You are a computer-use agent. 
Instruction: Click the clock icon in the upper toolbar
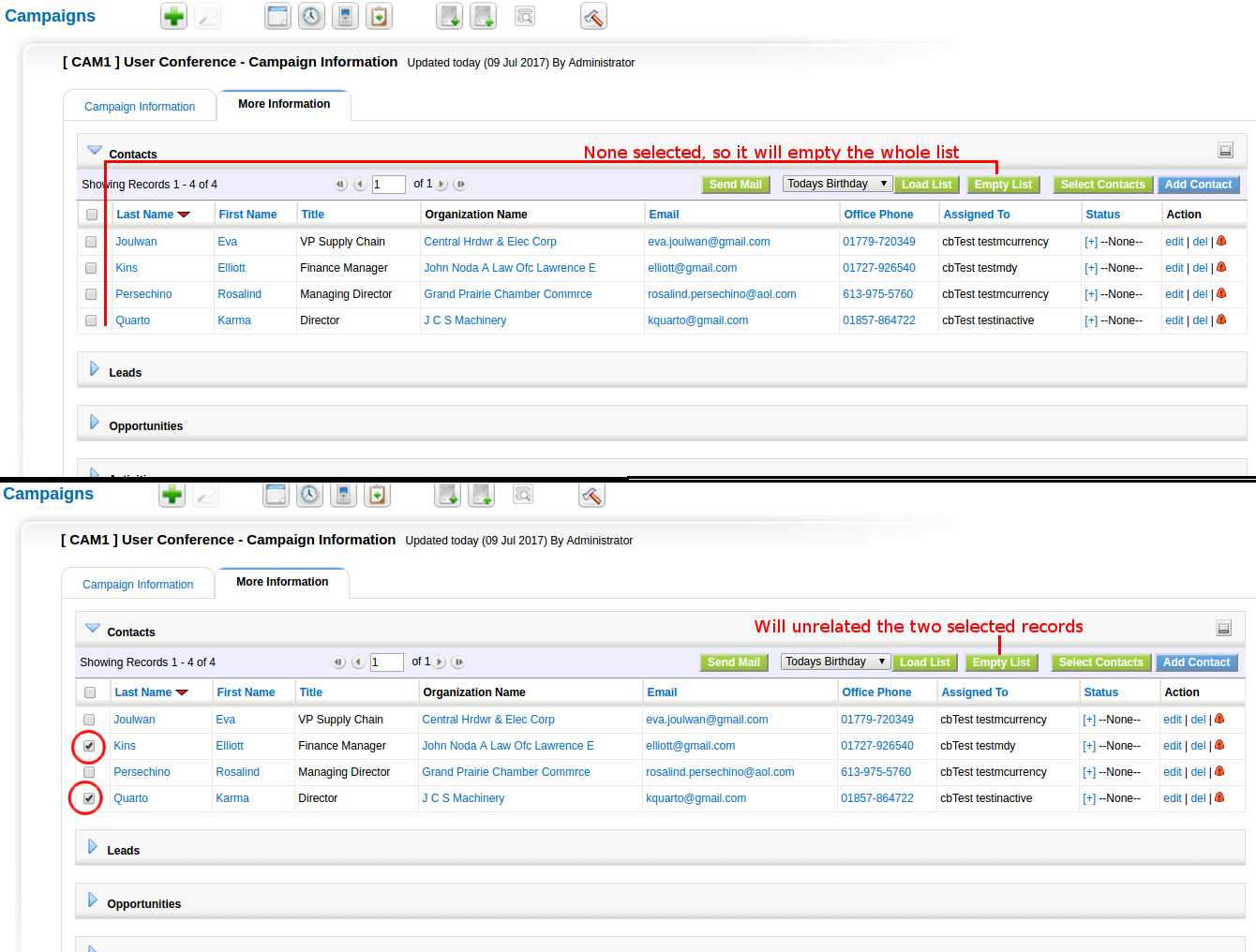click(311, 16)
